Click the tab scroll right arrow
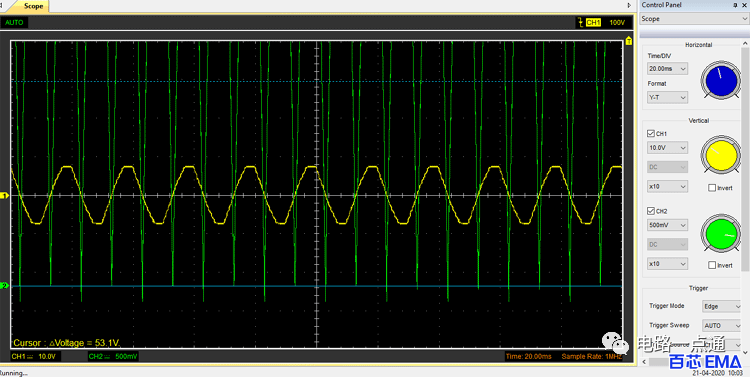Image resolution: width=750 pixels, height=377 pixels. click(629, 6)
